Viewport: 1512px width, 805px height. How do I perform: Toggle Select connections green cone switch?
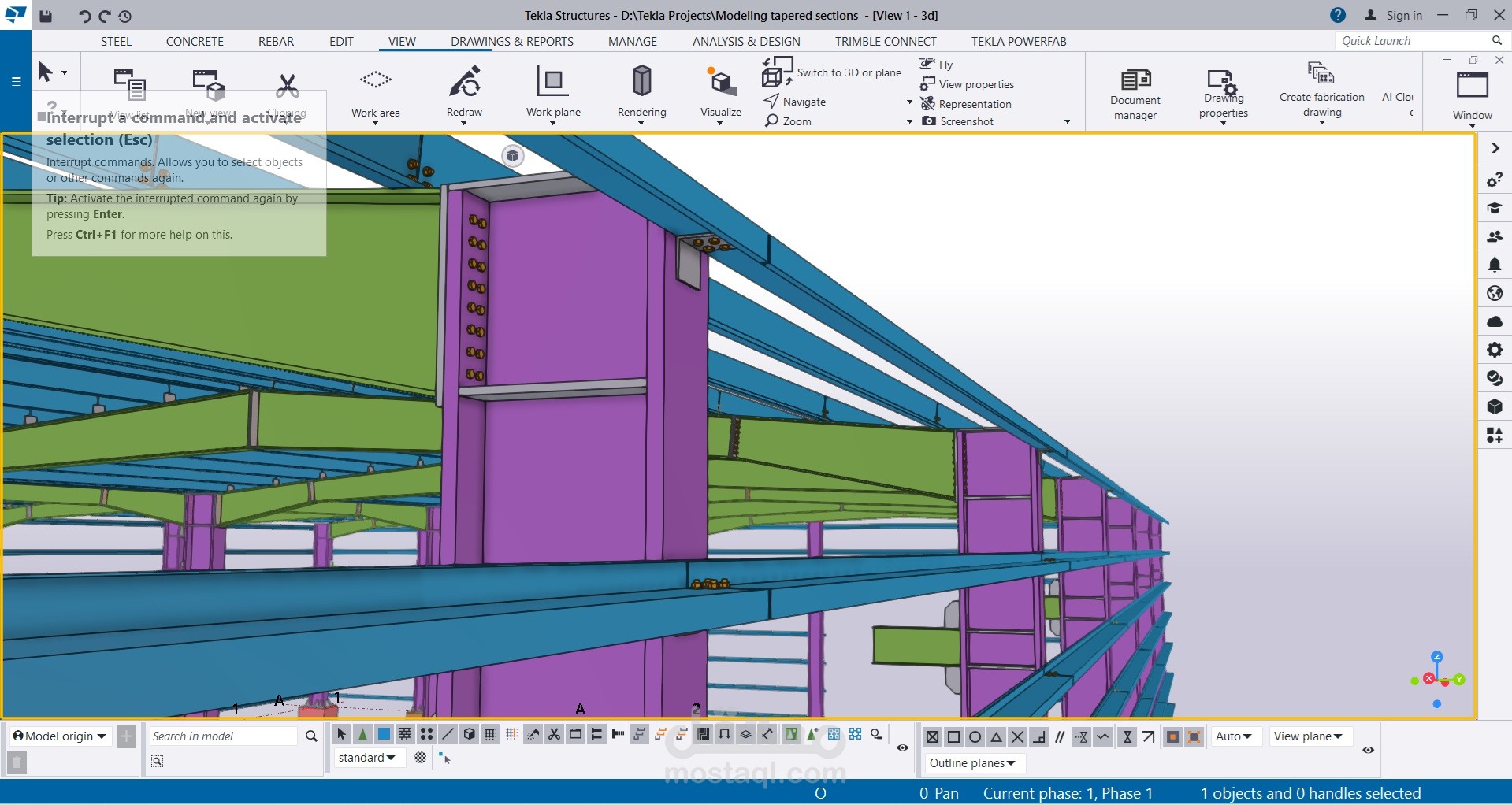click(x=362, y=735)
